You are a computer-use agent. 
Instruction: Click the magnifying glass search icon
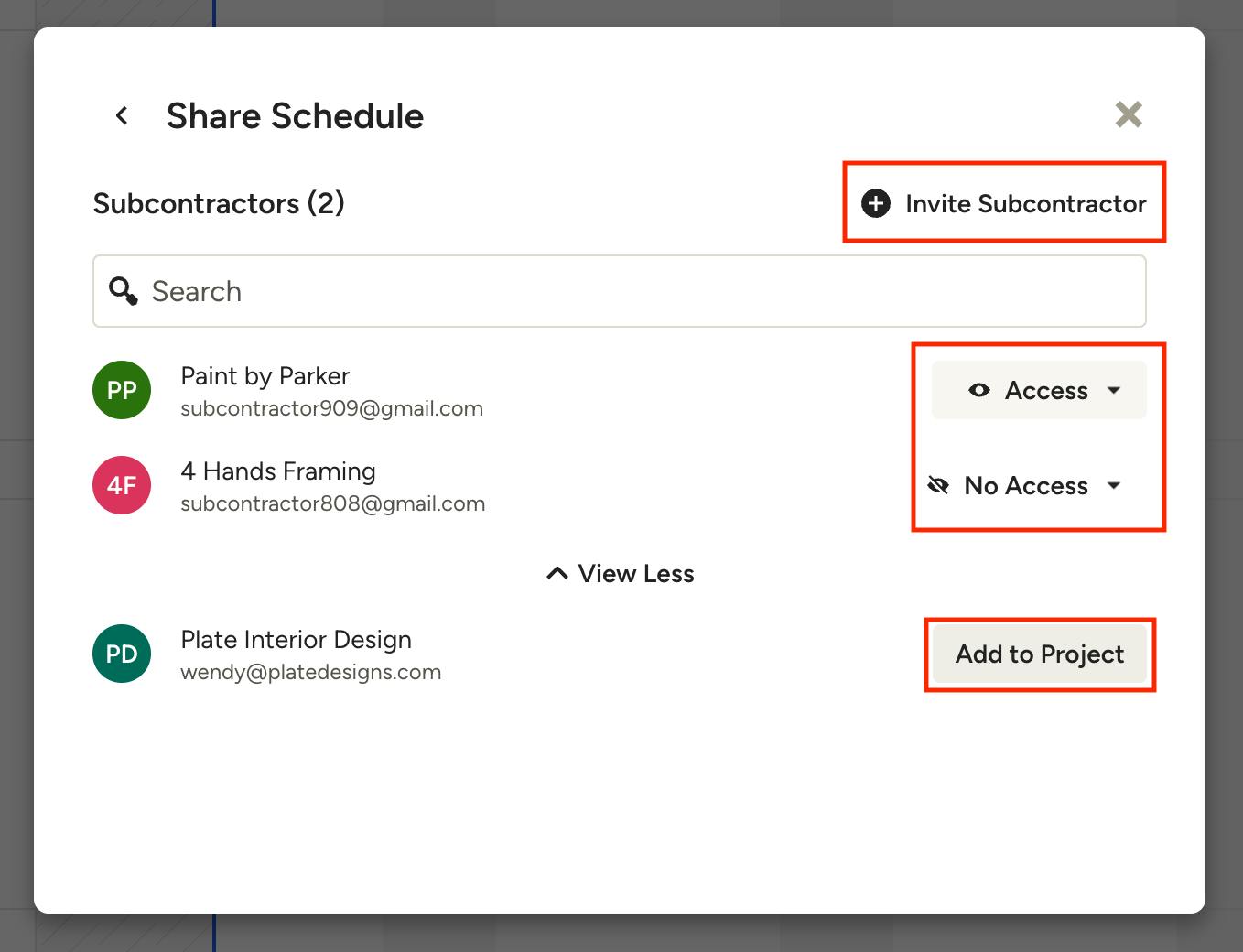coord(123,291)
